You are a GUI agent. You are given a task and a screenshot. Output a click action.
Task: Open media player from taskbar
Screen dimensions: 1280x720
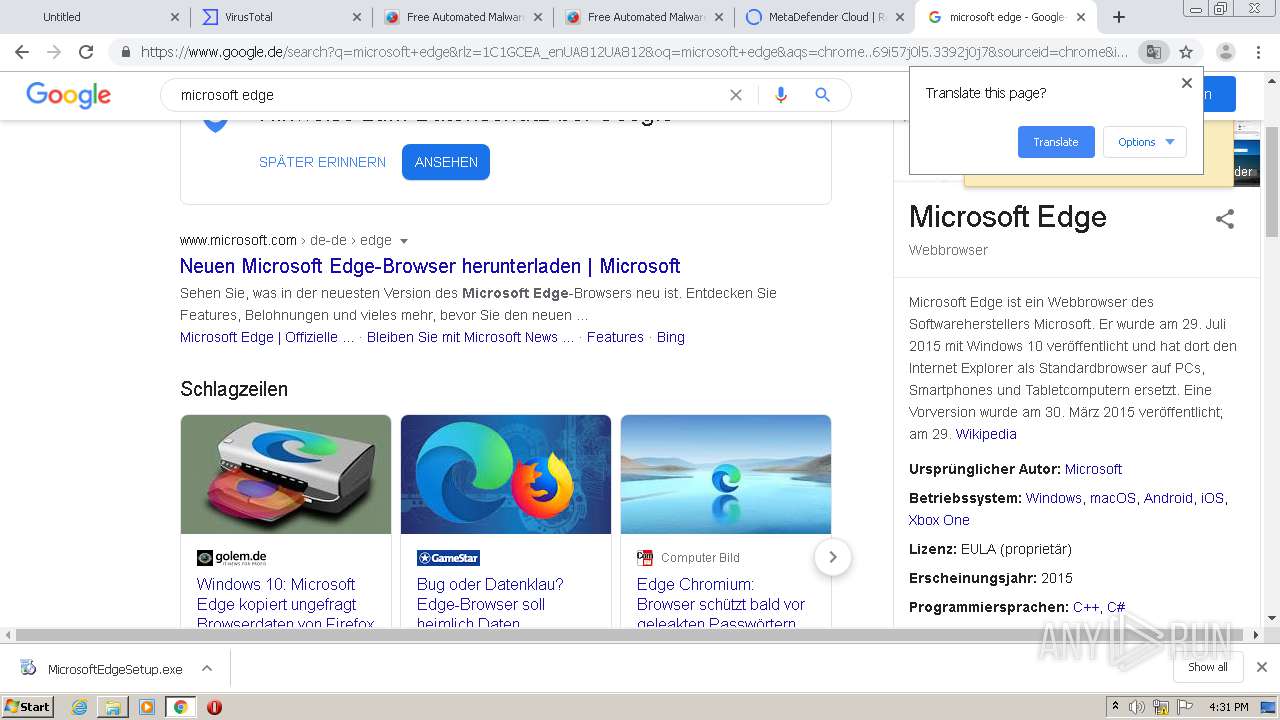point(147,707)
